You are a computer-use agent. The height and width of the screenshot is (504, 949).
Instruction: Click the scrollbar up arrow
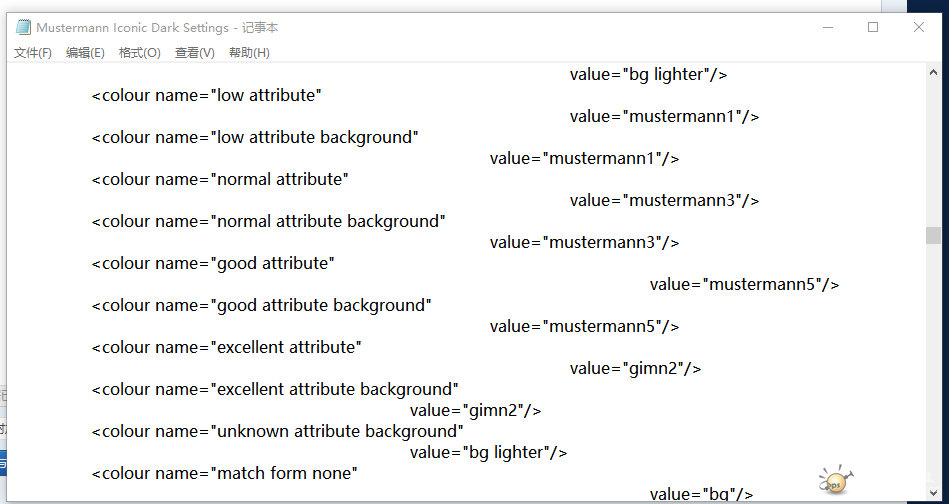pyautogui.click(x=933, y=72)
